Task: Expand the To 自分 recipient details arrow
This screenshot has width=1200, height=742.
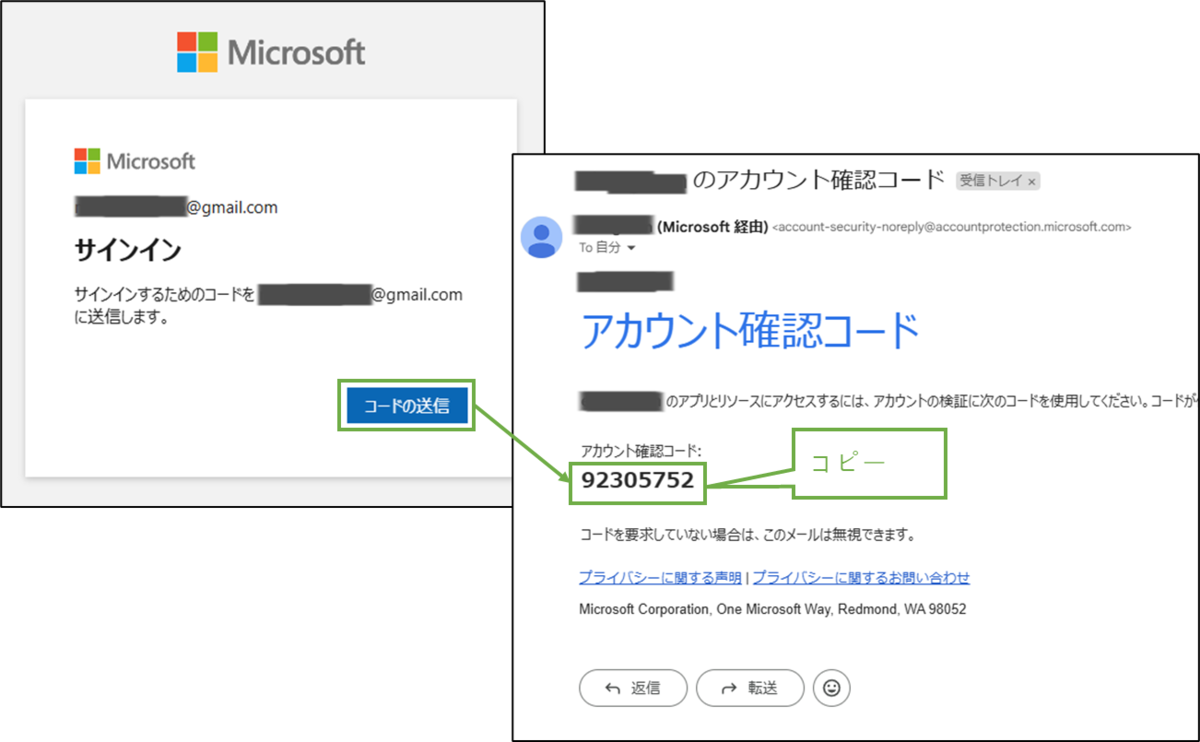Action: (631, 247)
